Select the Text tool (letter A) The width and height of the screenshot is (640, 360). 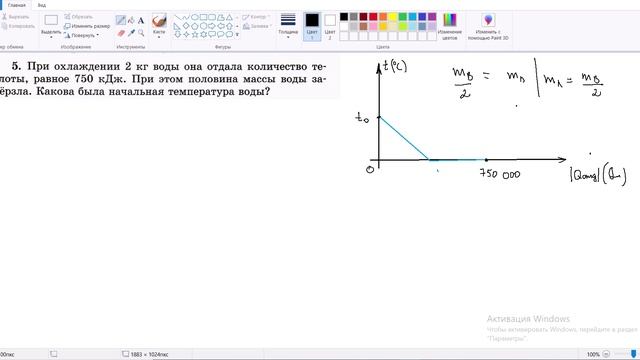pyautogui.click(x=141, y=20)
